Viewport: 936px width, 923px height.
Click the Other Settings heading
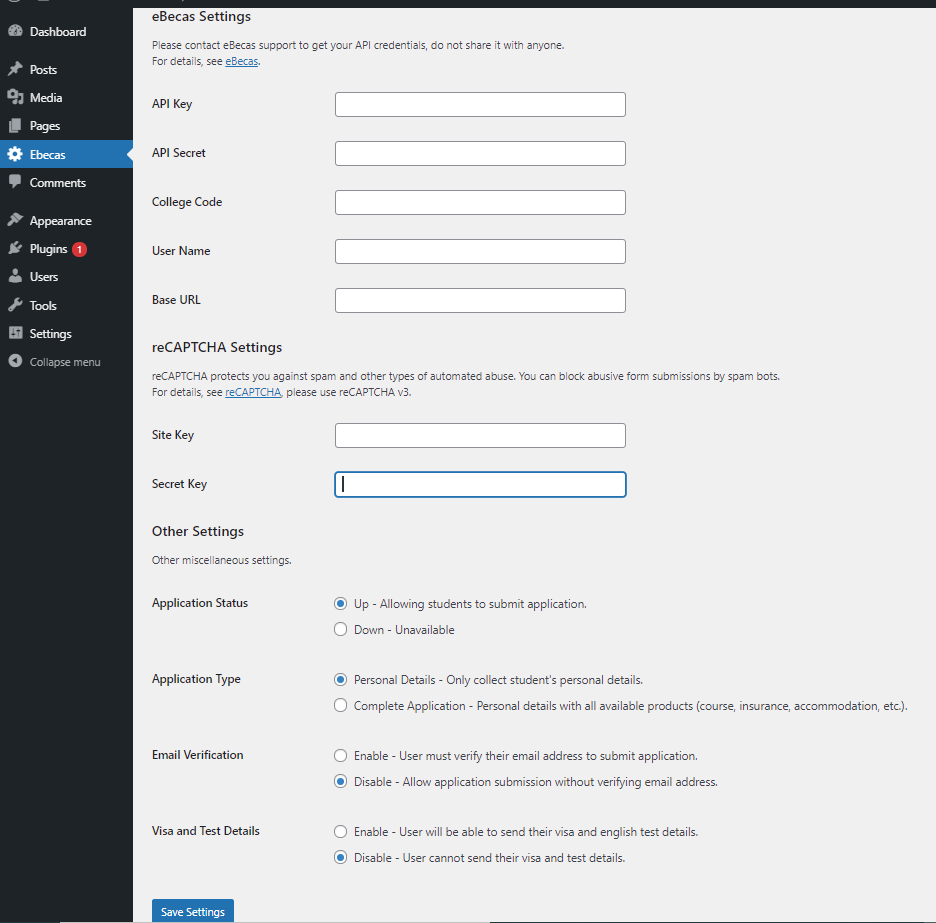tap(198, 531)
